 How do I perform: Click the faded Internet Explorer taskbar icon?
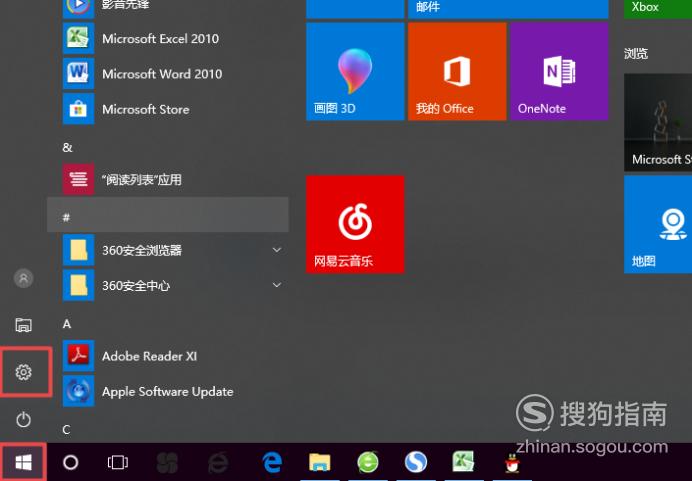coord(218,462)
